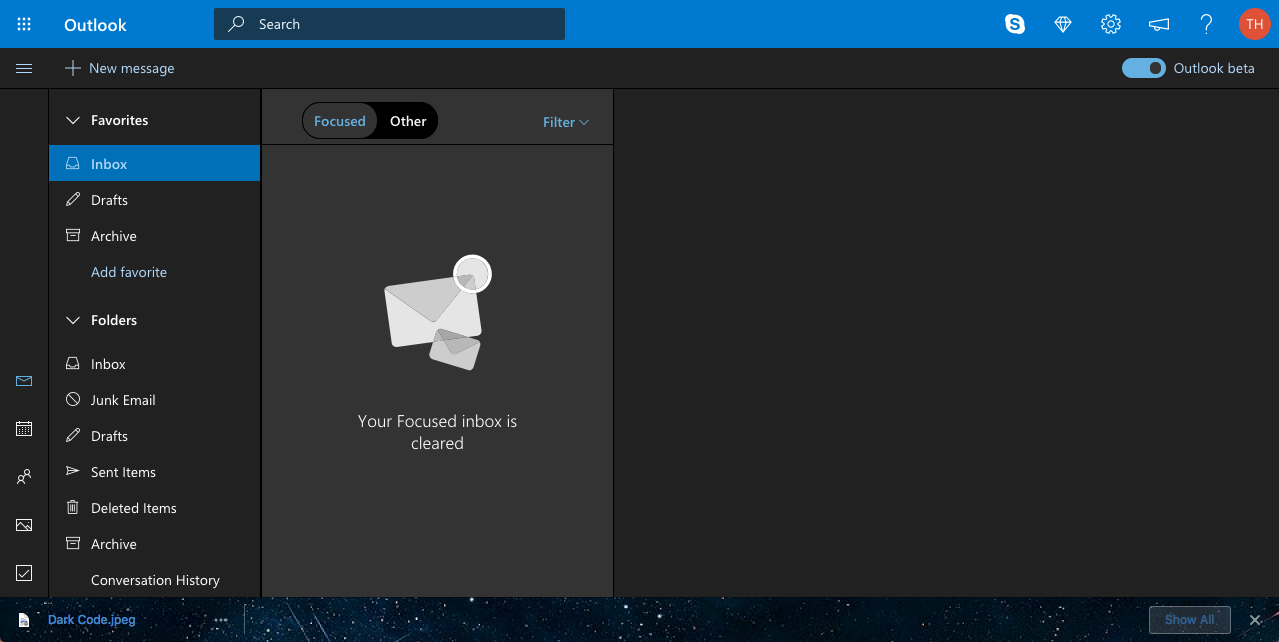Open People contacts in left rail
The image size is (1279, 642).
click(x=24, y=477)
